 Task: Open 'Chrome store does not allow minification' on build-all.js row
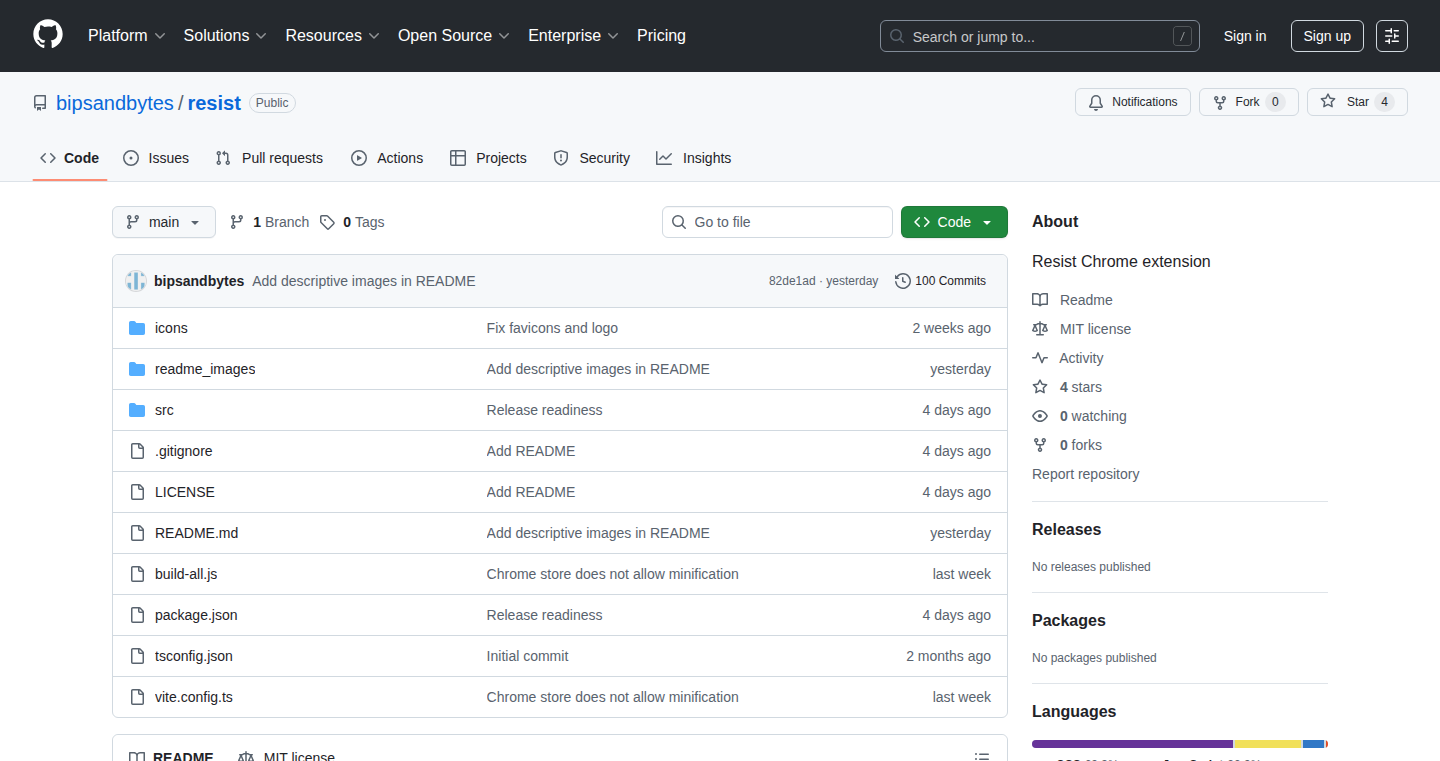pos(613,574)
